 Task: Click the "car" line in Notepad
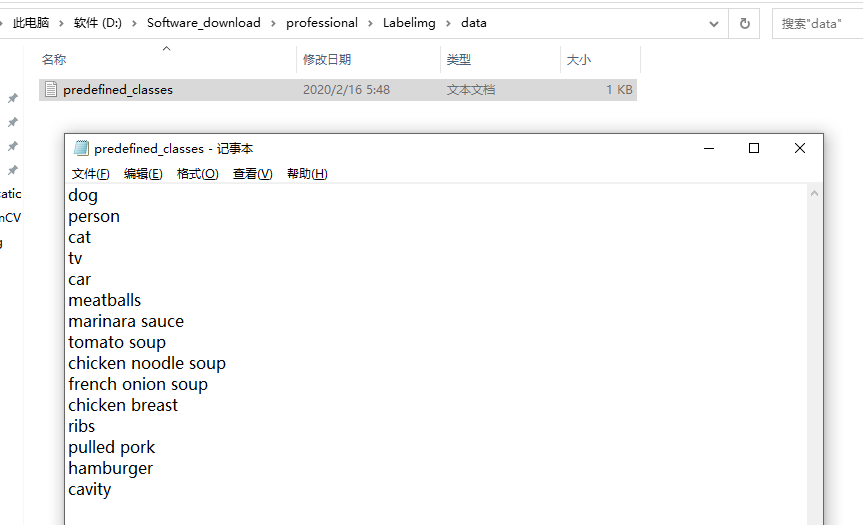[x=80, y=280]
